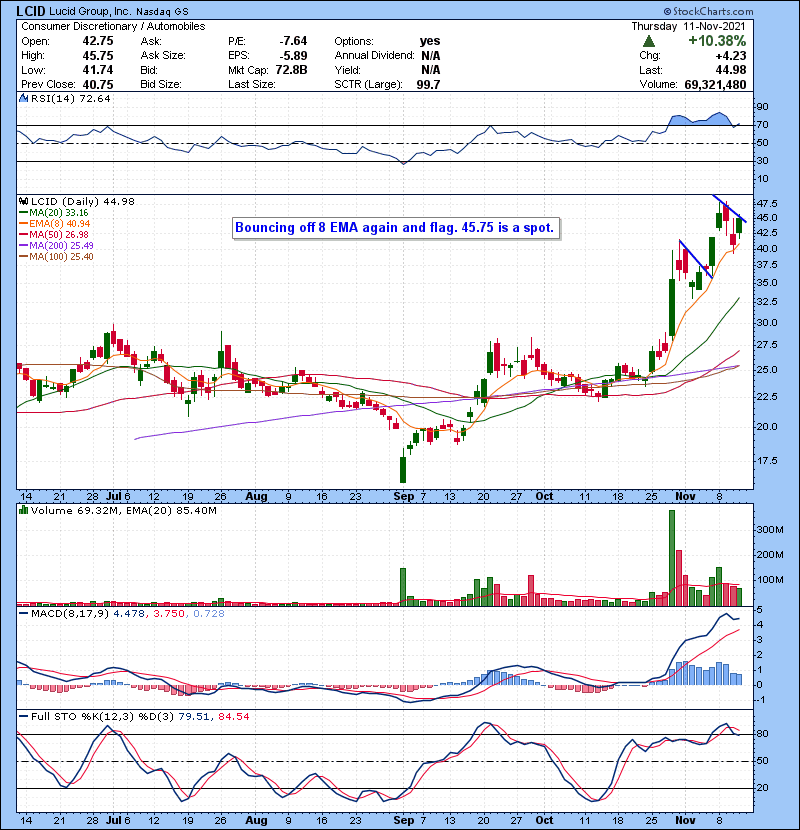This screenshot has width=800, height=830.
Task: Click the Last Size label
Action: pyautogui.click(x=251, y=84)
